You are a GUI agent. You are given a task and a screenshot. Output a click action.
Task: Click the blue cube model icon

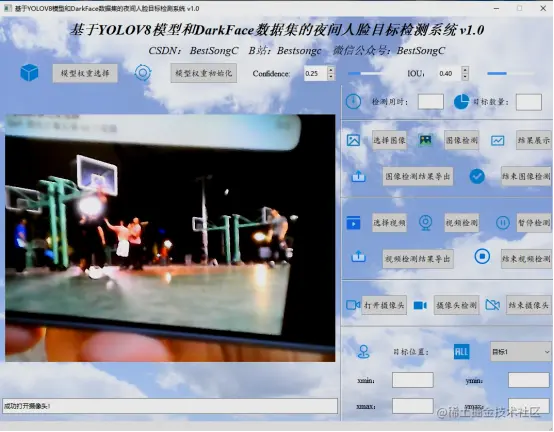[29, 73]
